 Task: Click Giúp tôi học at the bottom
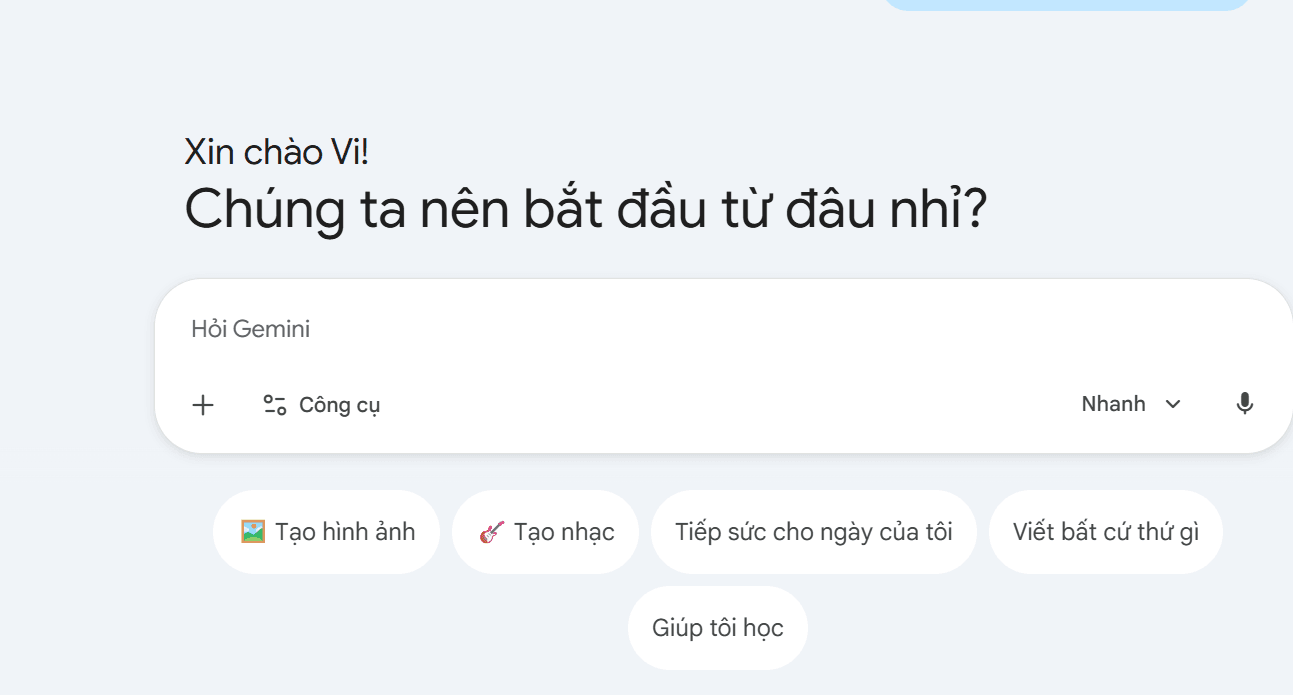717,627
